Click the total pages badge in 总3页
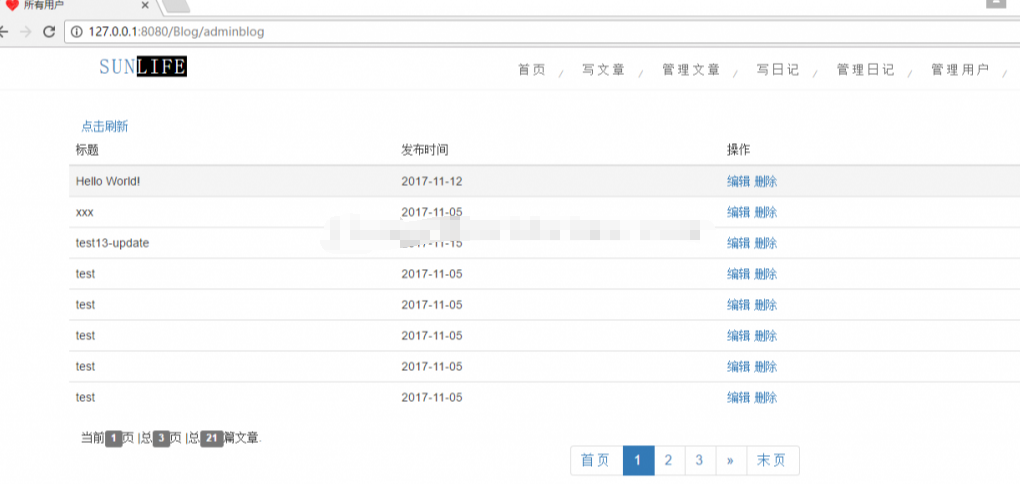Viewport: 1020px width, 484px height. (161, 438)
